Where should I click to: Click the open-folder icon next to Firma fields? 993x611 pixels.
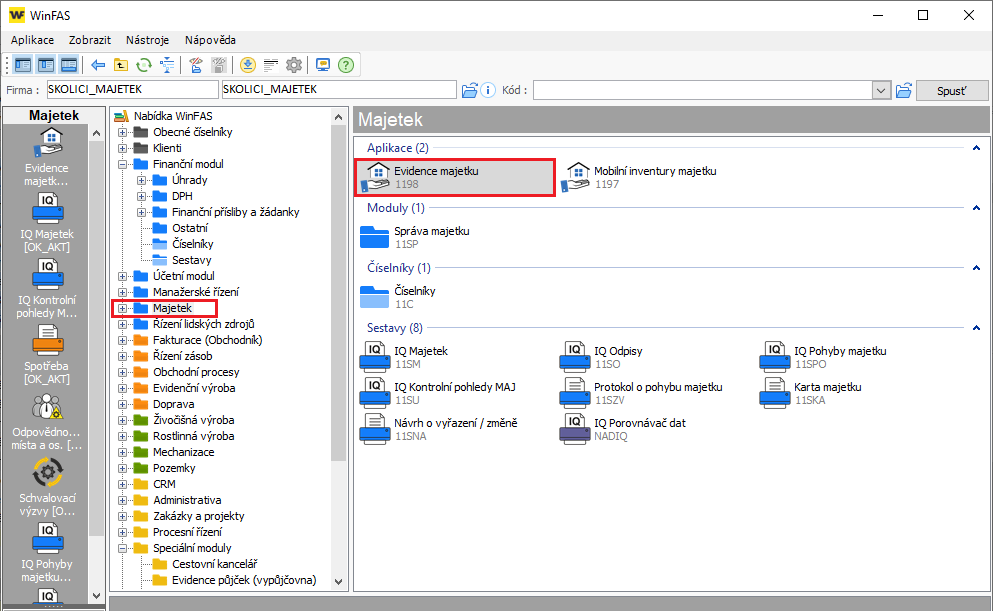click(x=469, y=90)
